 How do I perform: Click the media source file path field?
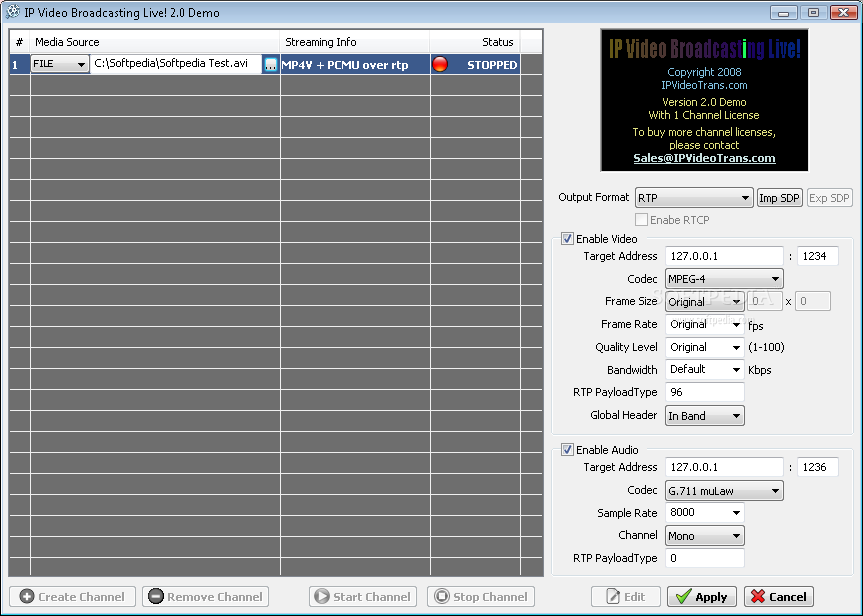coord(176,63)
